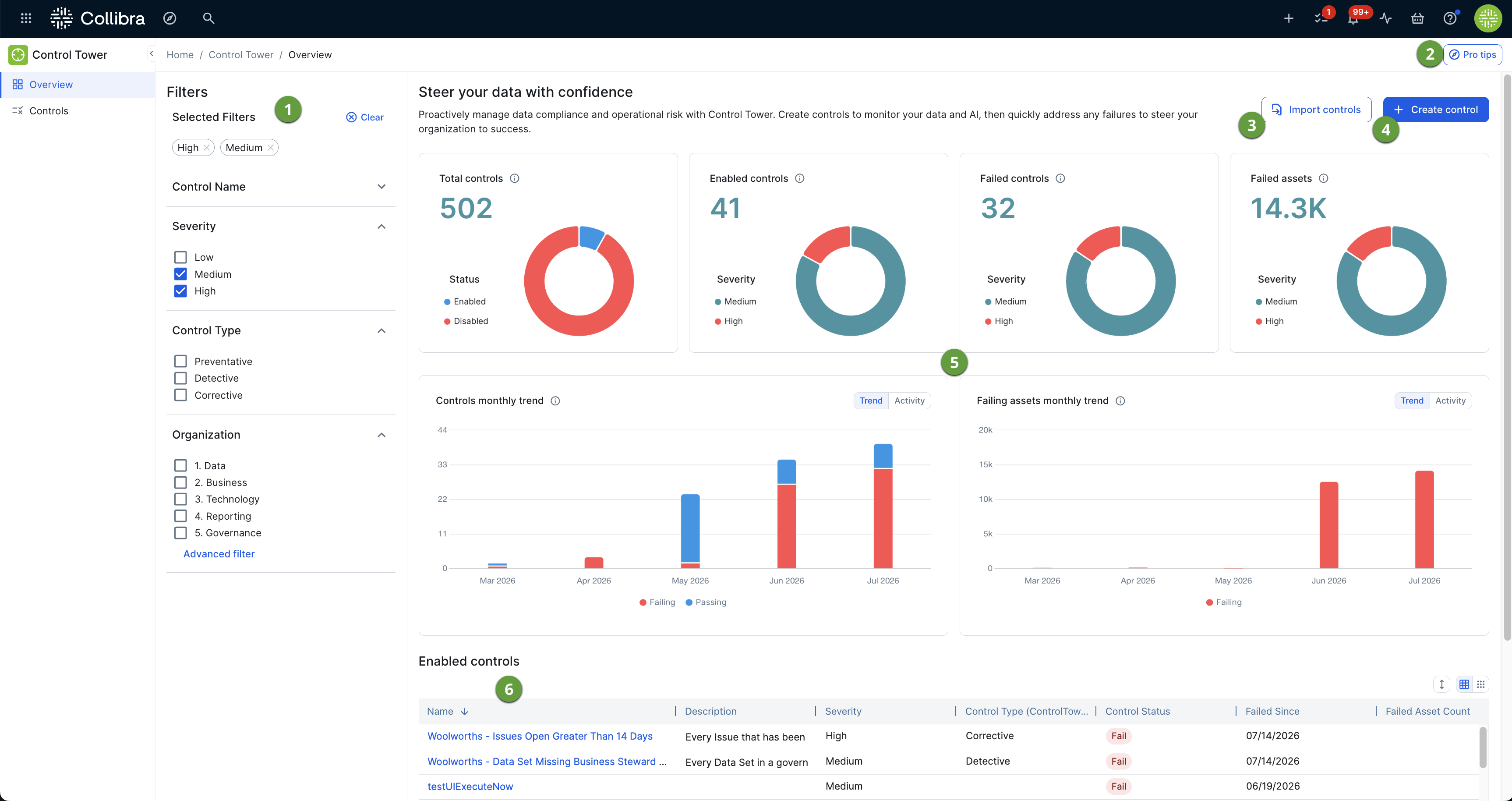Enable the Detective control type checkbox
This screenshot has height=801, width=1512.
(x=180, y=378)
